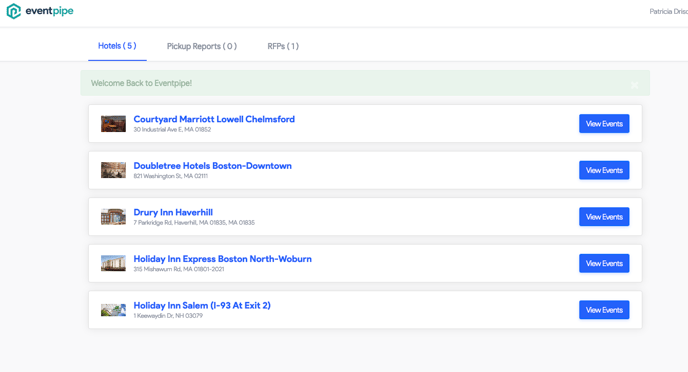
Task: Select address 1 Keewaydin Dr, NH 03079
Action: click(x=168, y=315)
